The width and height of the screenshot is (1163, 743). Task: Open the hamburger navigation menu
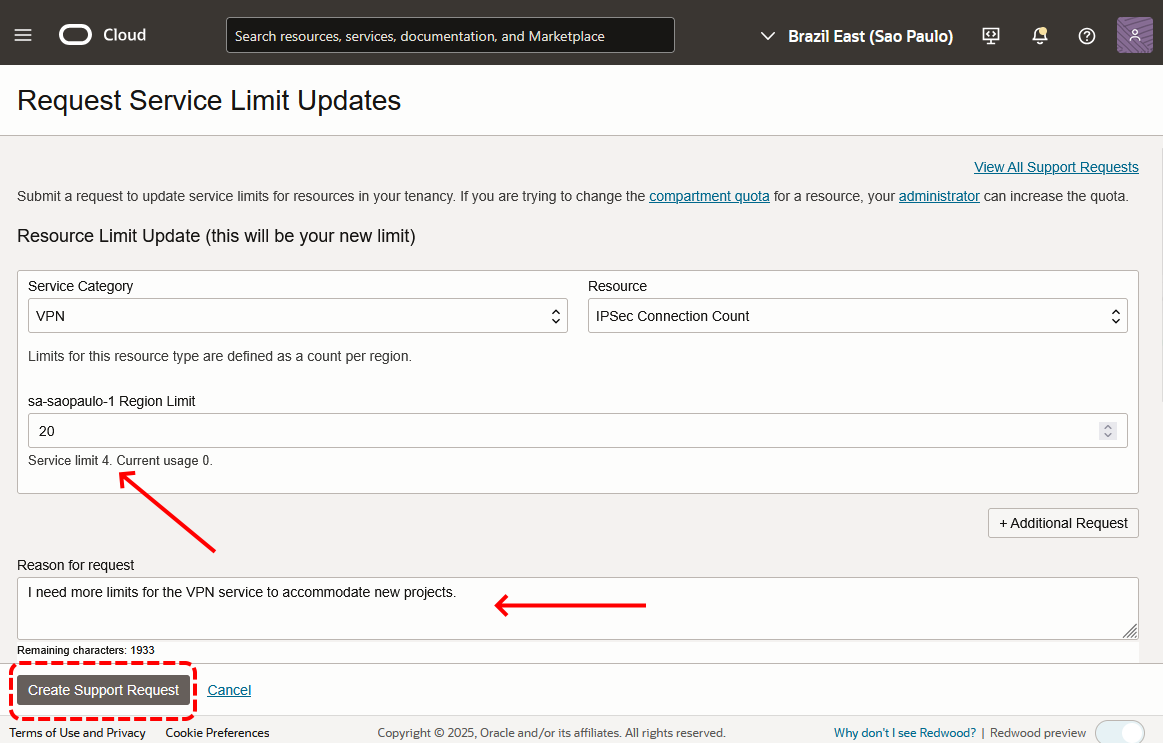(x=23, y=35)
